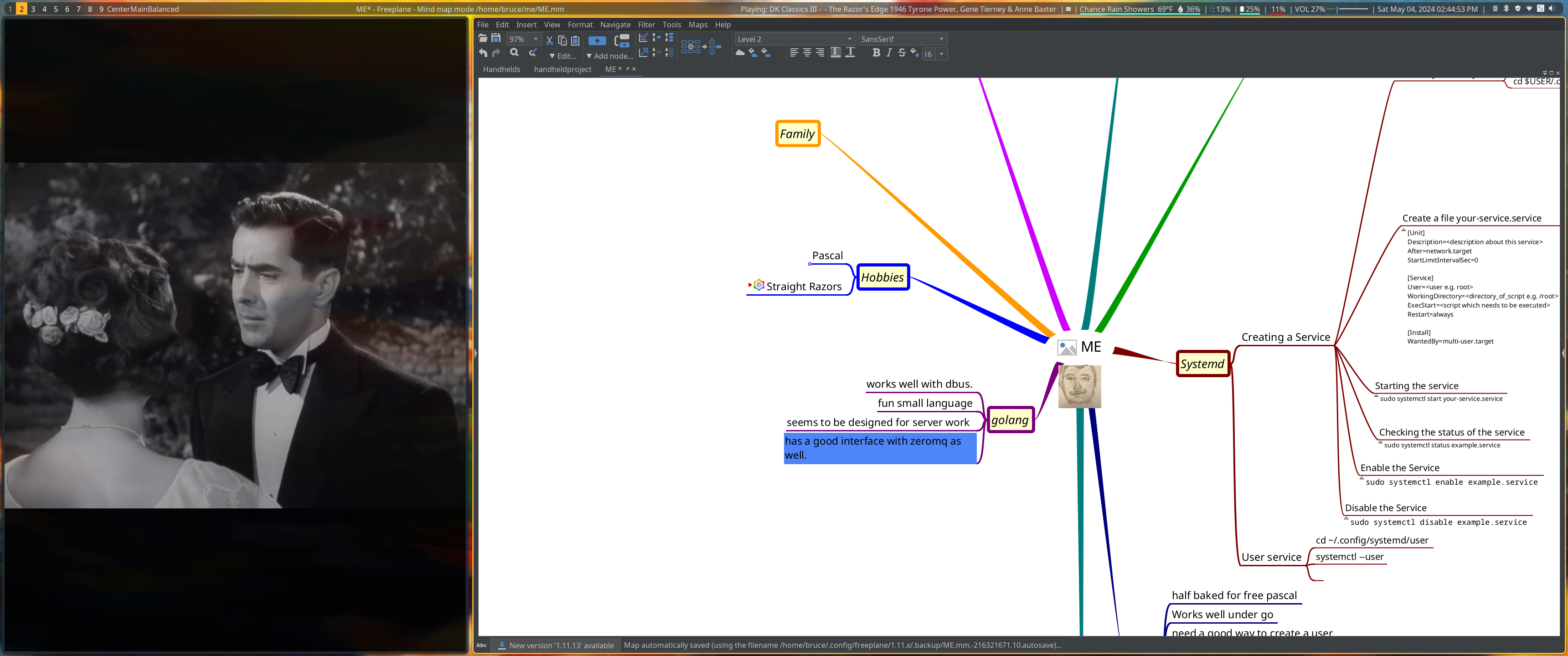
Task: Click the blue new child node icon
Action: coord(598,41)
